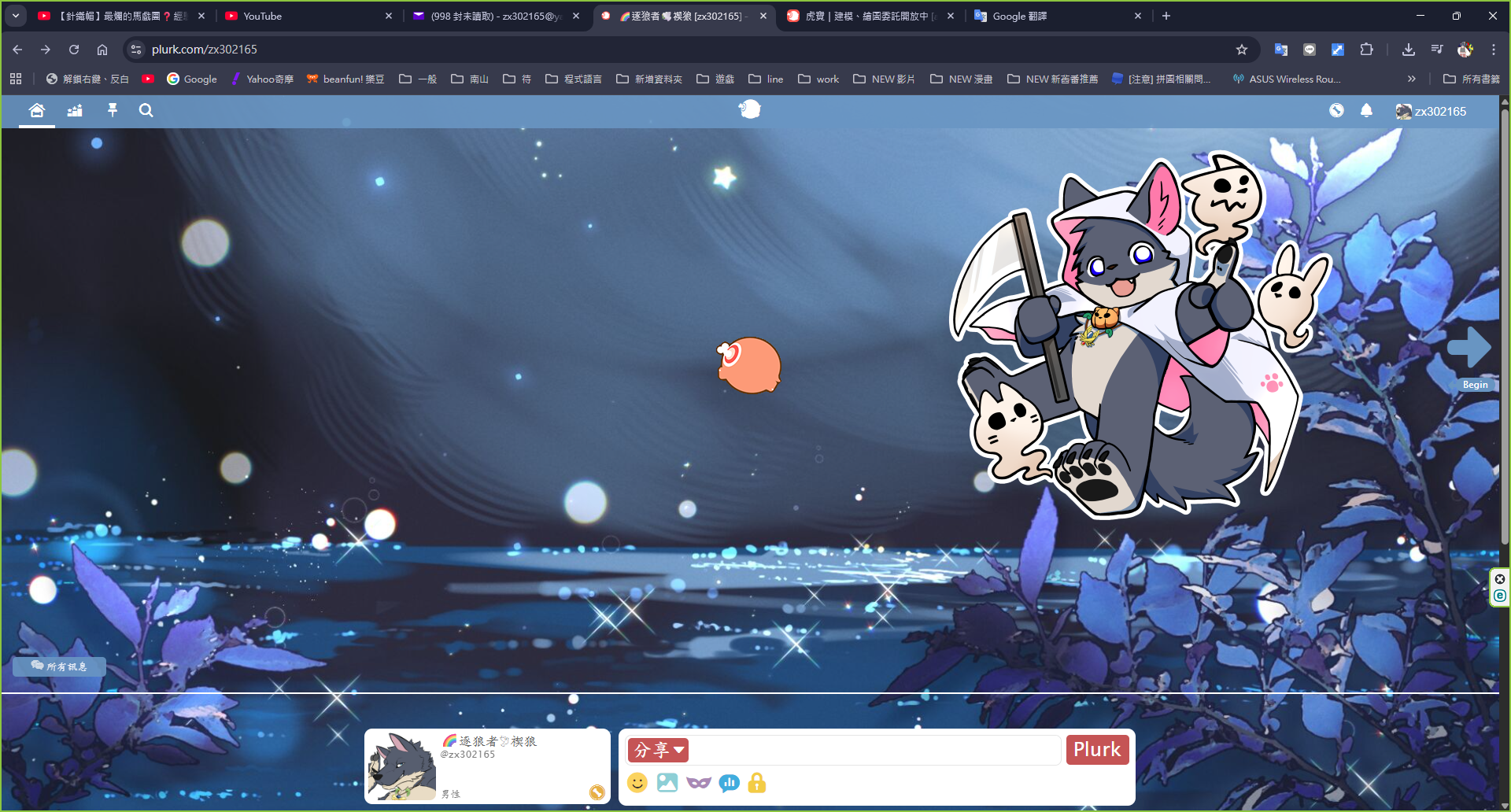The width and height of the screenshot is (1511, 812).
Task: Expand the hidden bookmarks chevron
Action: 1411,79
